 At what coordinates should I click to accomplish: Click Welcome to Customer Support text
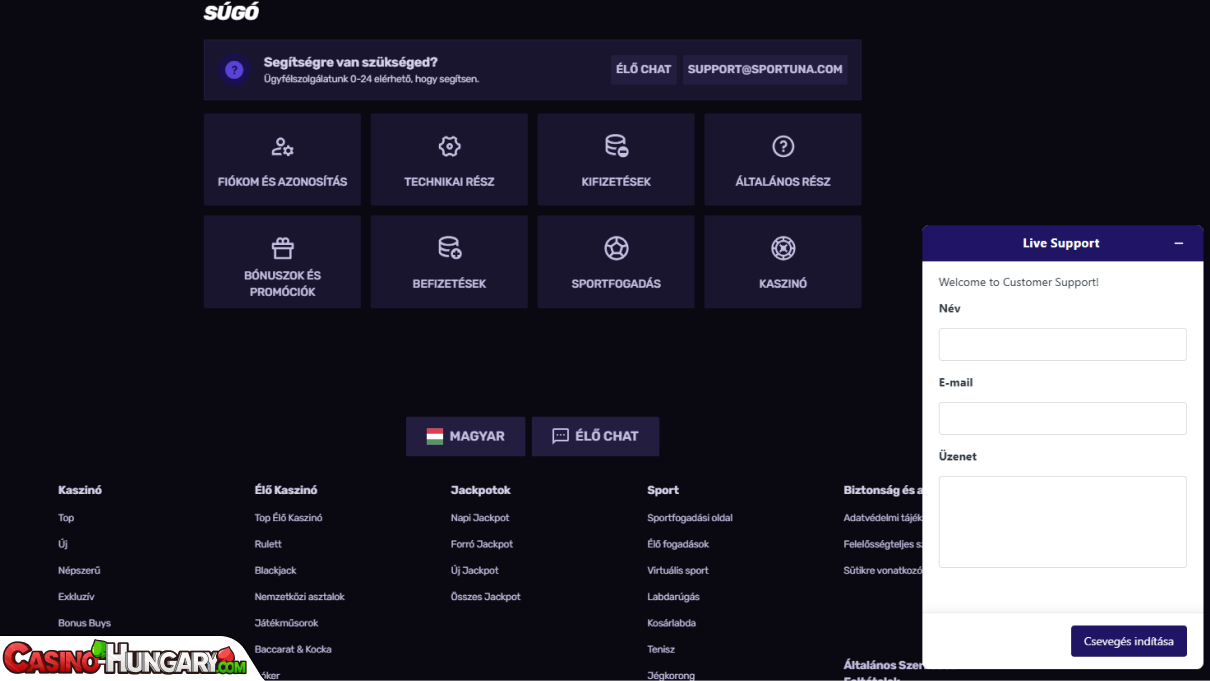pyautogui.click(x=1019, y=282)
